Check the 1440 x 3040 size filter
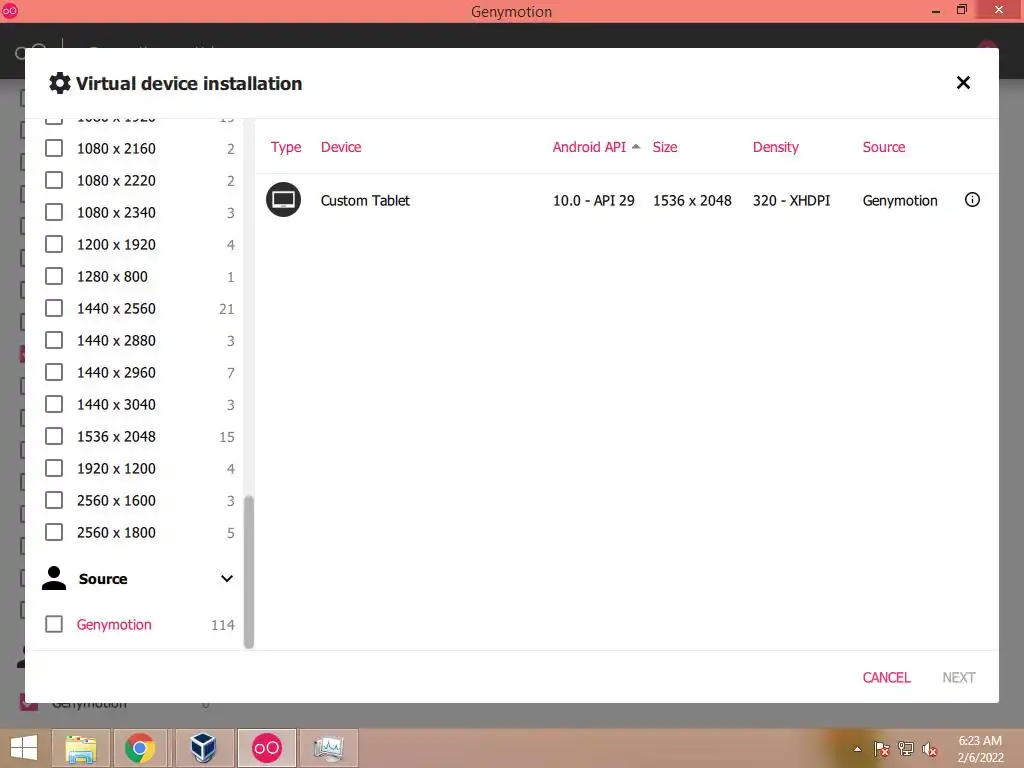This screenshot has width=1024, height=768. [x=54, y=404]
